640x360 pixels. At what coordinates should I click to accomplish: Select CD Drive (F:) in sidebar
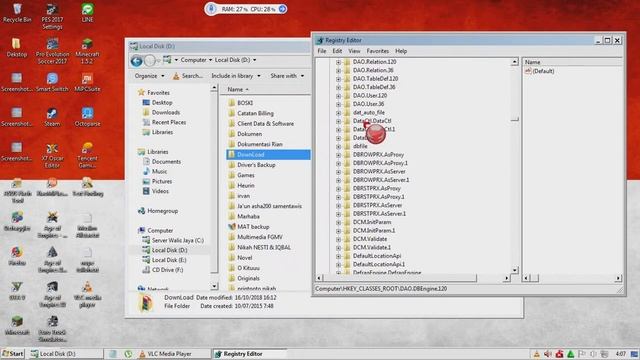[163, 270]
